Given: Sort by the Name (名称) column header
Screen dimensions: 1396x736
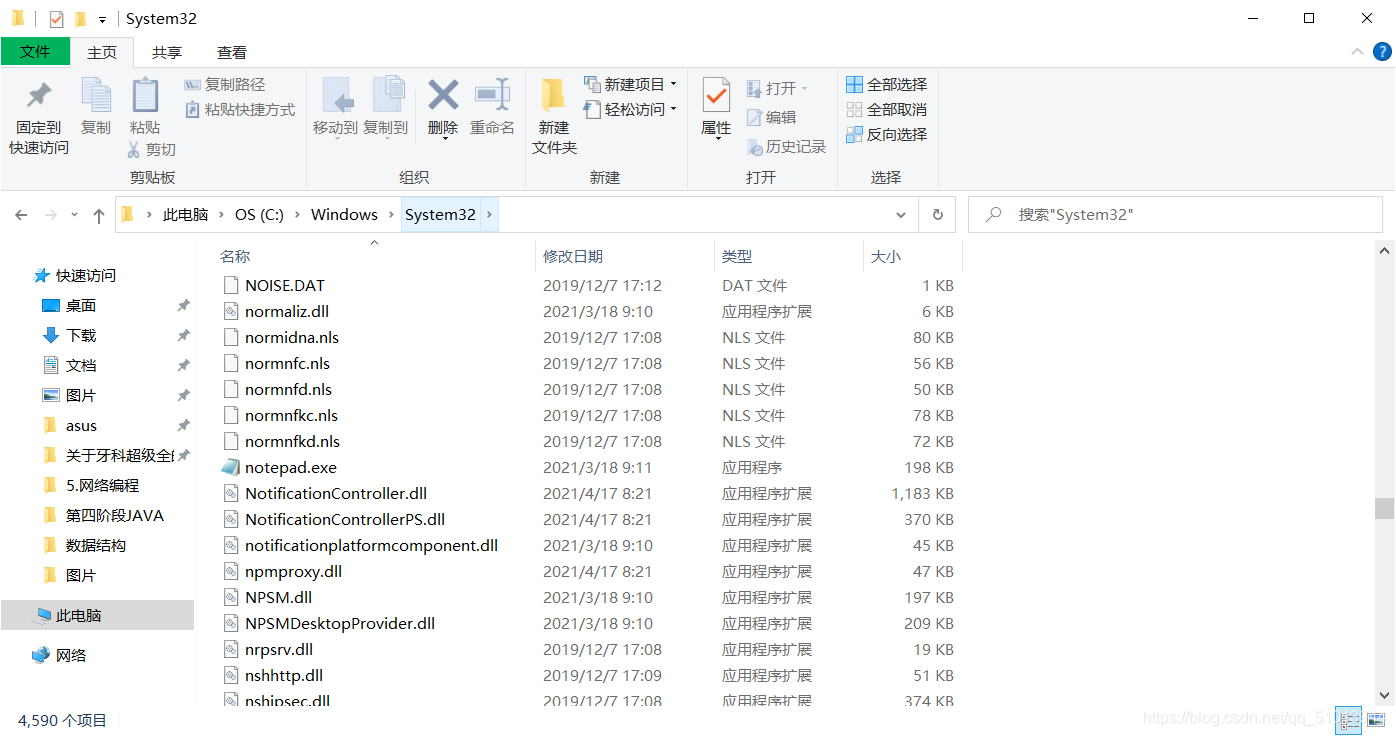Looking at the screenshot, I should (x=375, y=256).
